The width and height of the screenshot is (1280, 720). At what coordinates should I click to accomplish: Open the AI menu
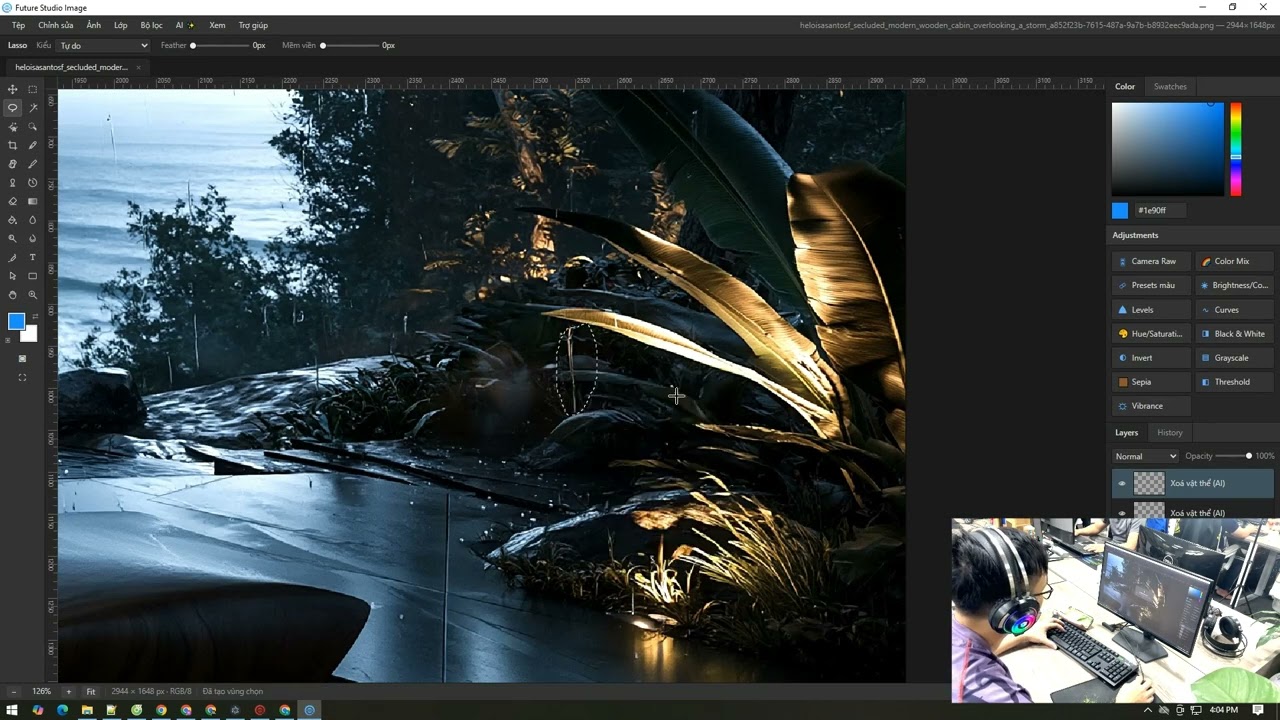coord(185,25)
